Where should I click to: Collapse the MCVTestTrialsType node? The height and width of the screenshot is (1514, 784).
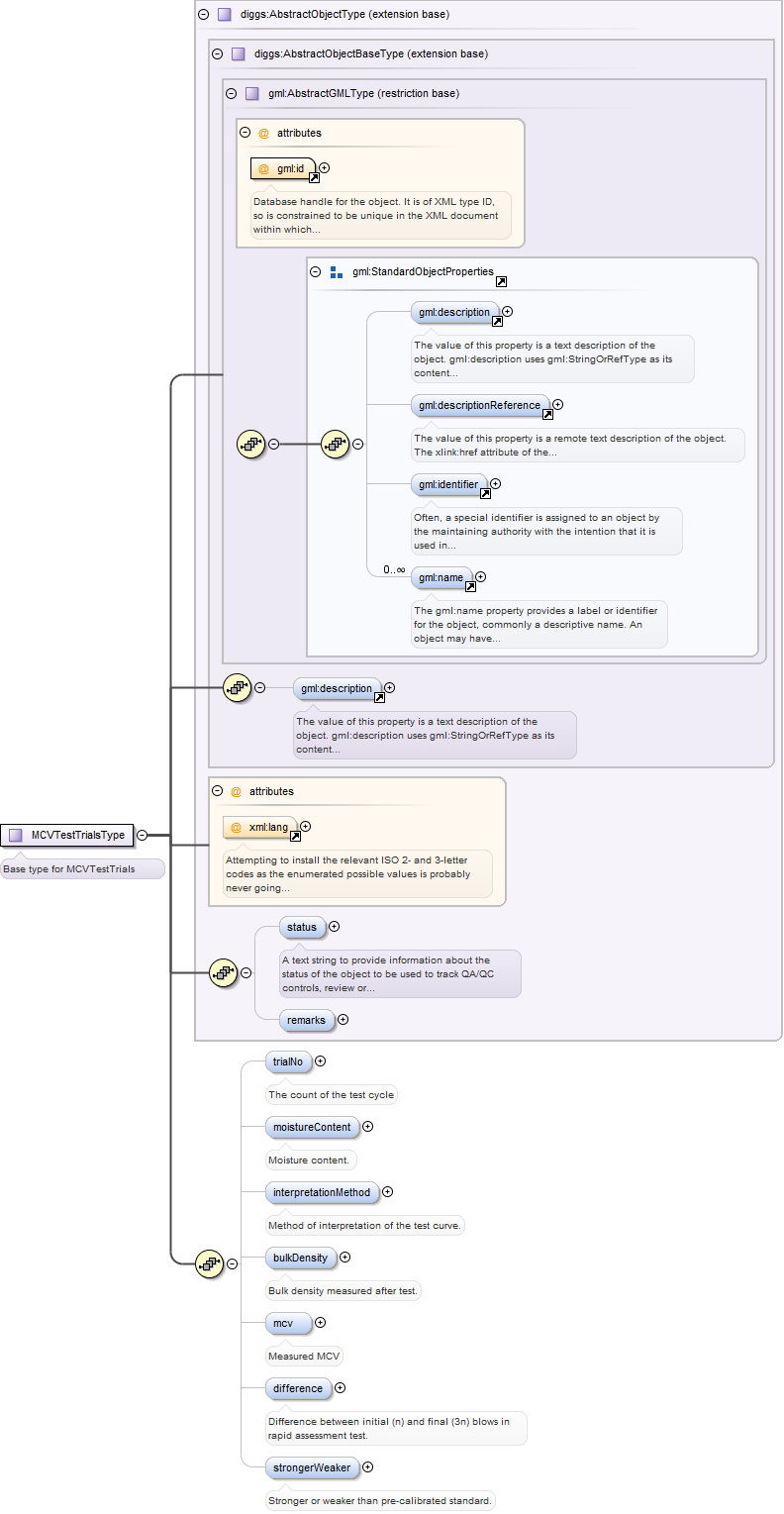[x=142, y=835]
